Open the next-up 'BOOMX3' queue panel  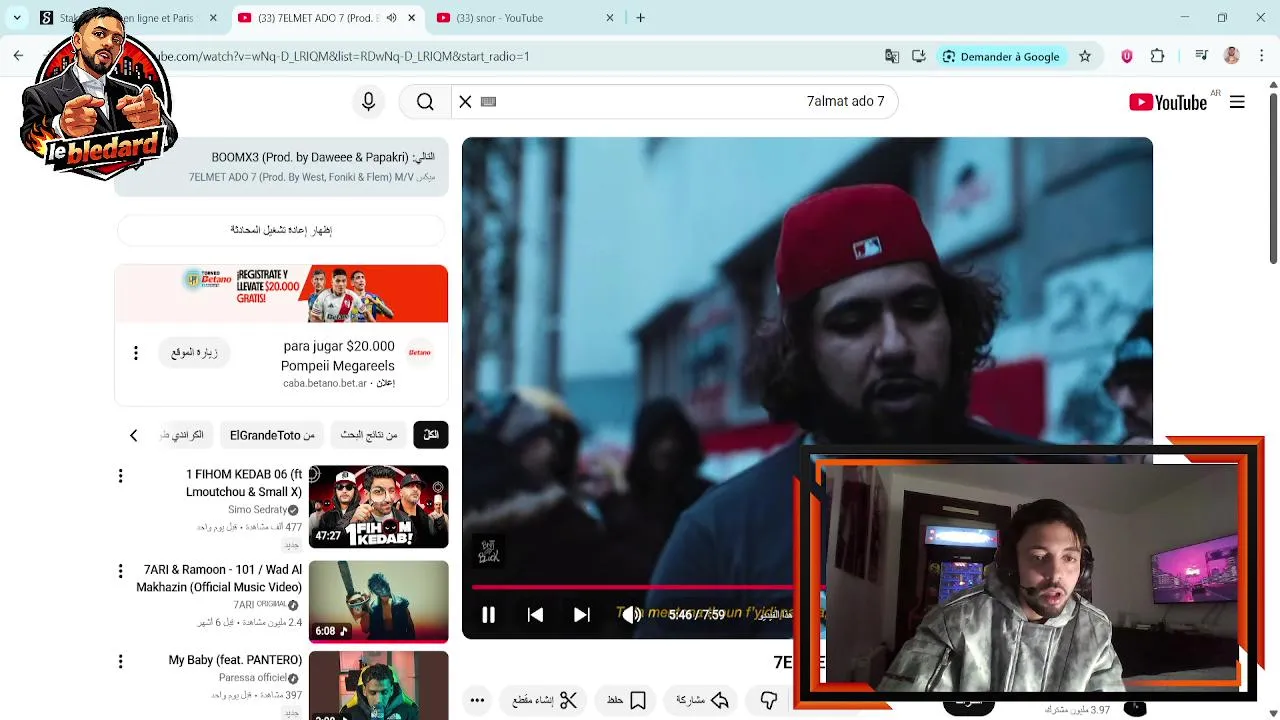281,167
